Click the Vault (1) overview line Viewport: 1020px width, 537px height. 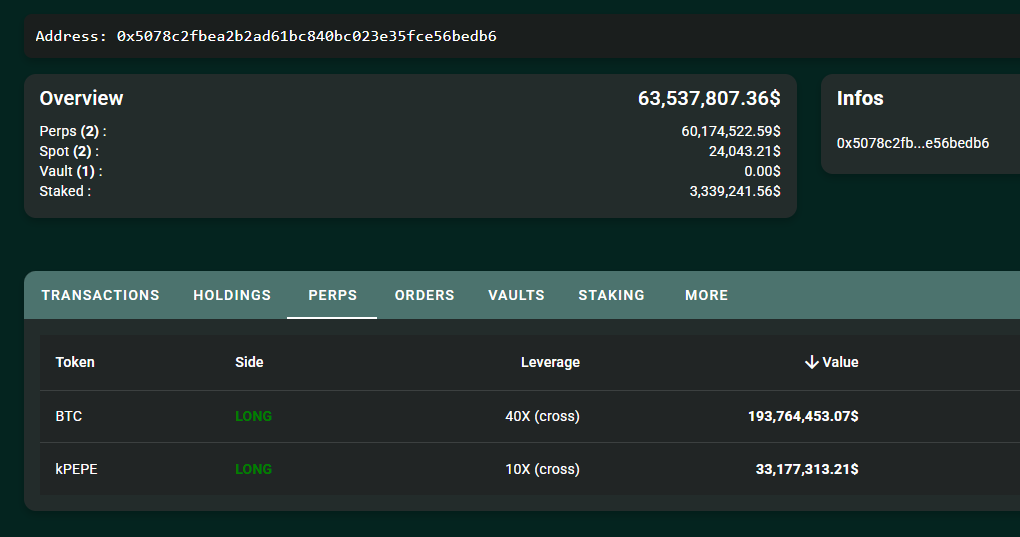[410, 172]
